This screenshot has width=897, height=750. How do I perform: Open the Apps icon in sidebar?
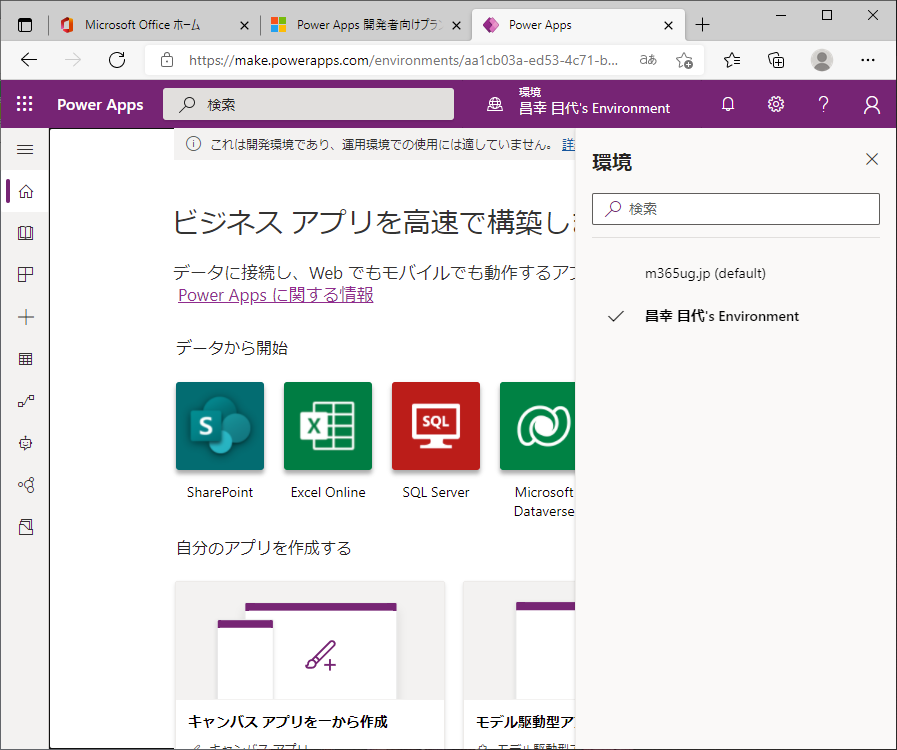pos(26,275)
